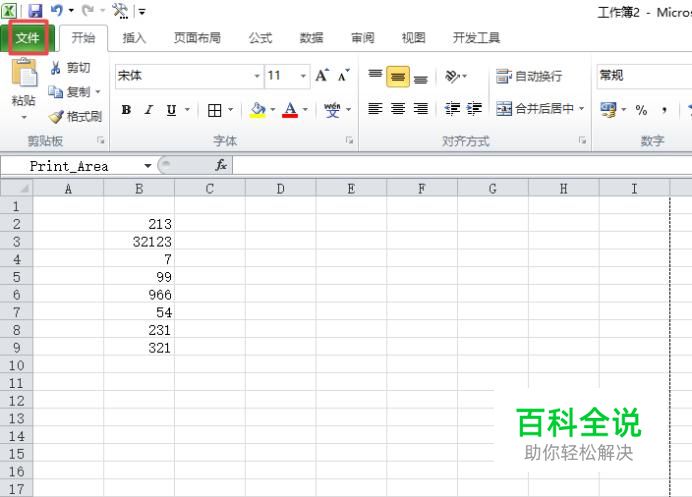Click the cell borders icon

click(x=214, y=110)
